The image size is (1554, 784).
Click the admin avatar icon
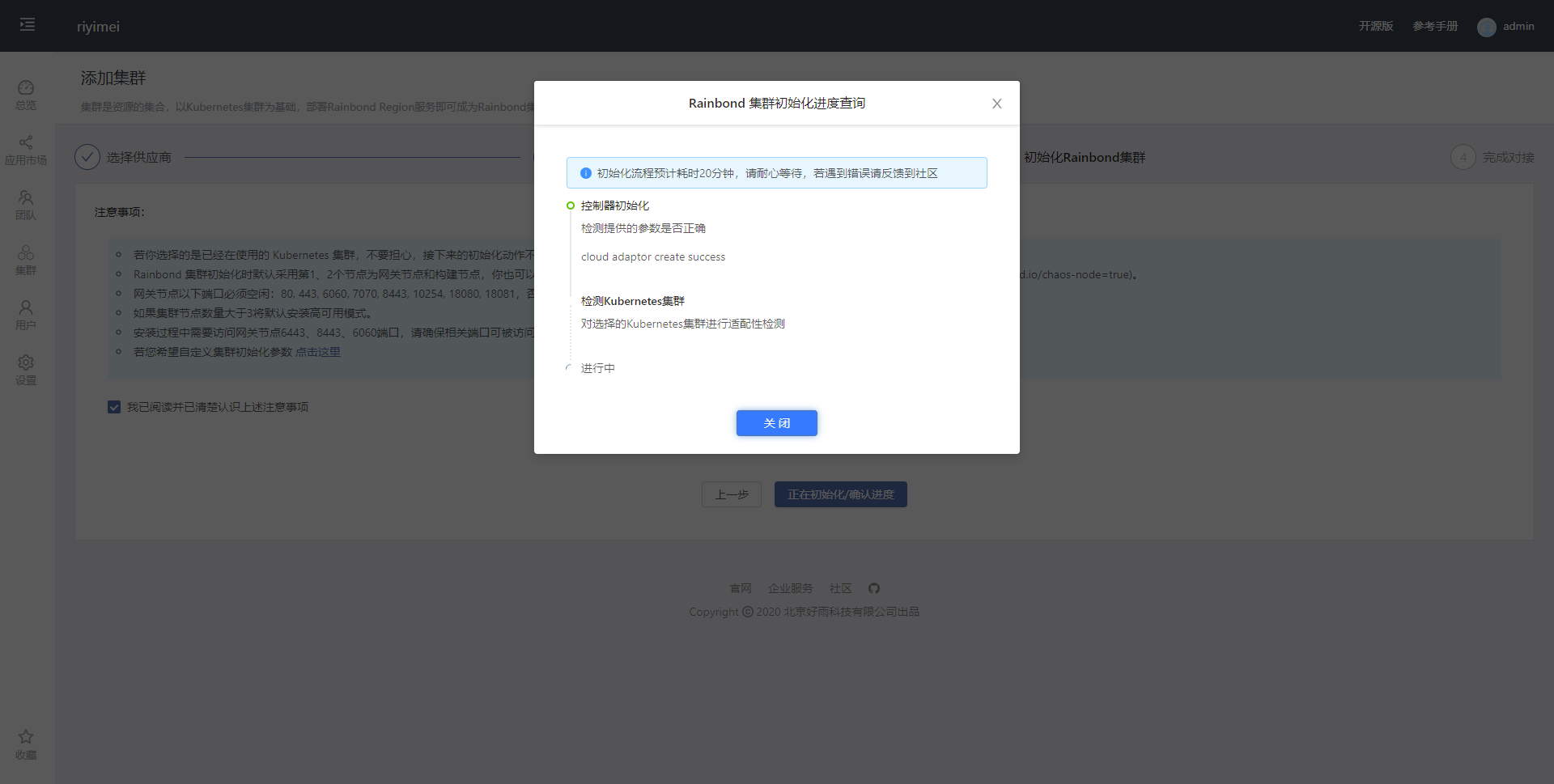tap(1486, 27)
